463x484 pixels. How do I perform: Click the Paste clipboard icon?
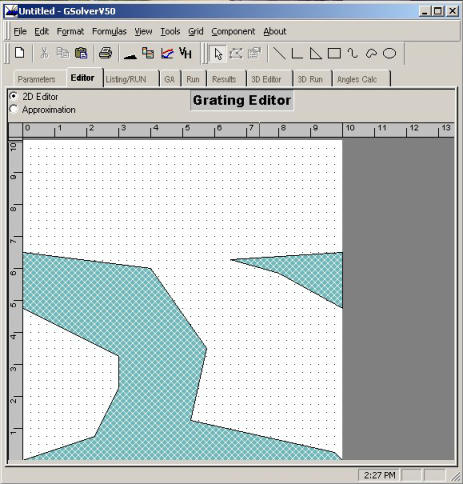(81, 53)
